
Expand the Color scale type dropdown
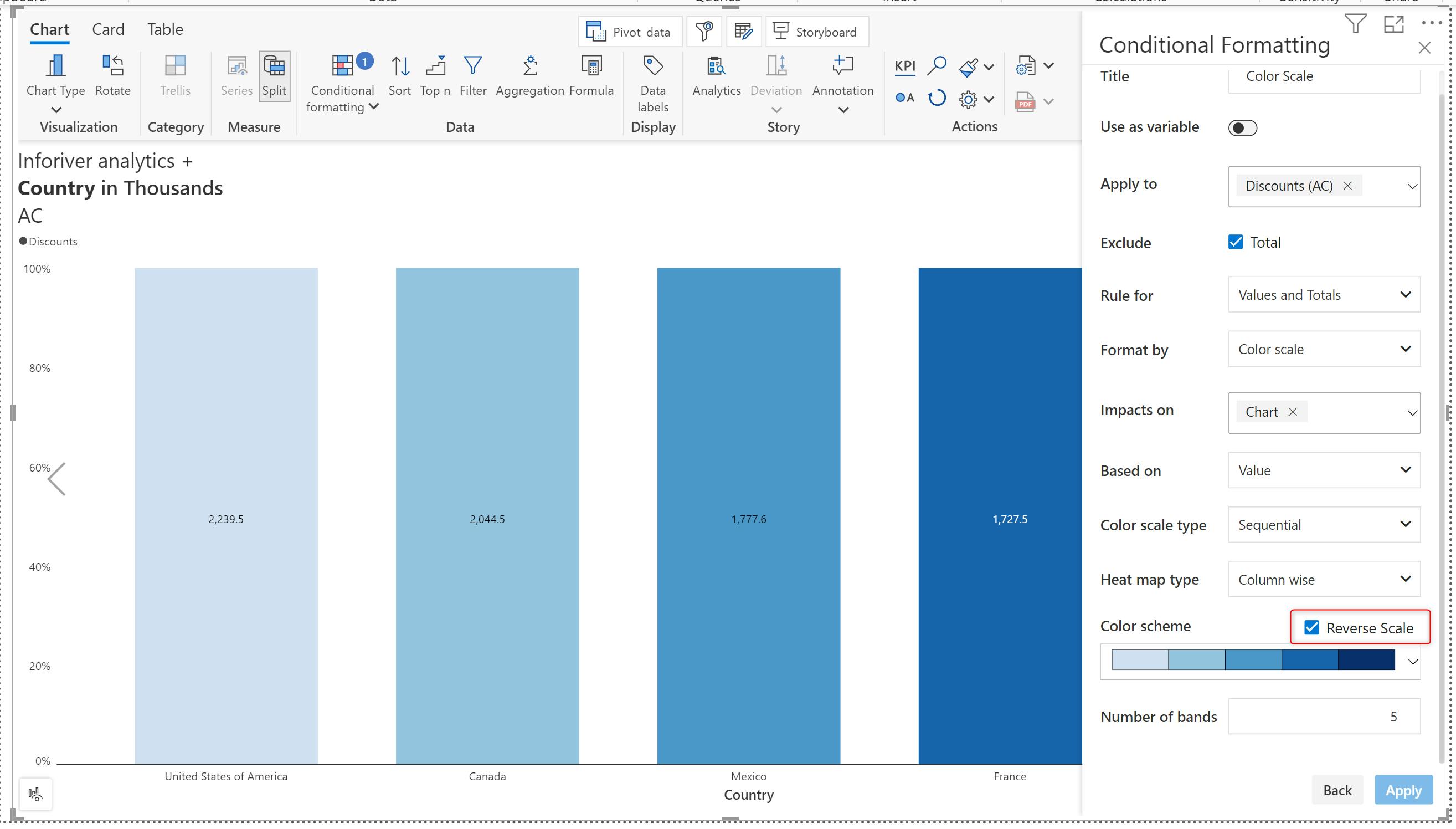1324,524
